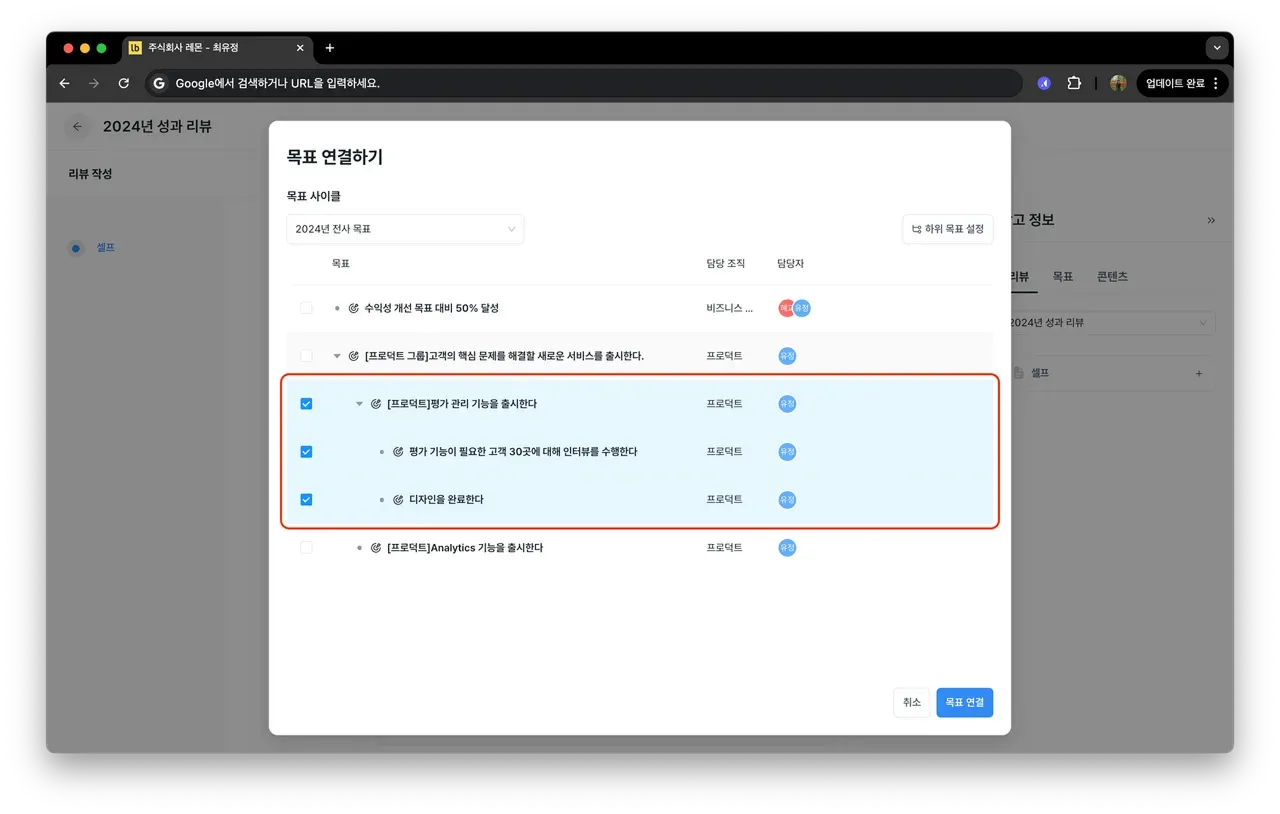Switch to the 목표 tab

1062,277
